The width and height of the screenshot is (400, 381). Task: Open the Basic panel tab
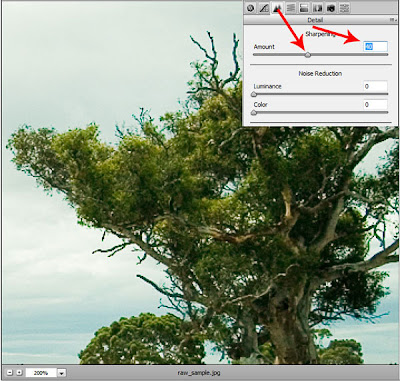tap(251, 8)
